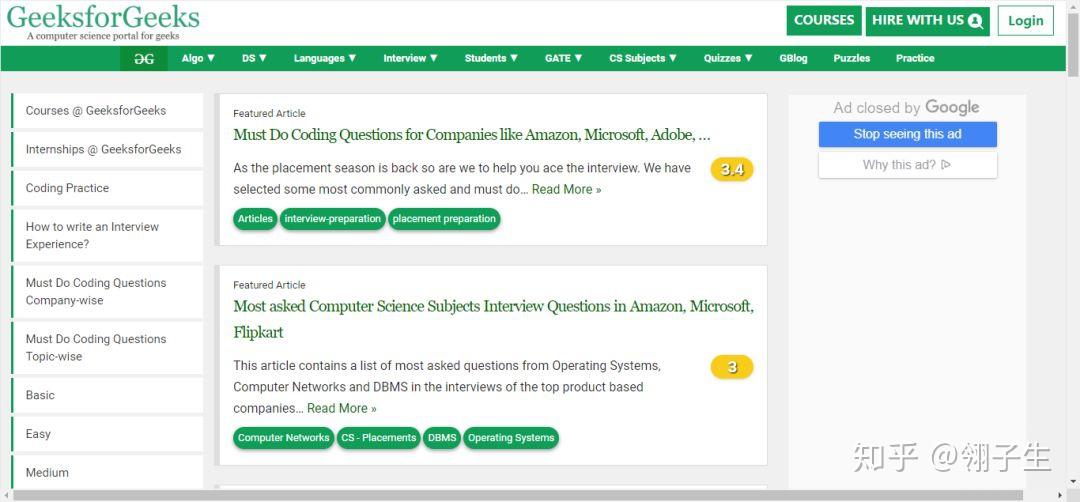This screenshot has height=502, width=1080.
Task: Open Practice in the navbar
Action: coord(915,59)
